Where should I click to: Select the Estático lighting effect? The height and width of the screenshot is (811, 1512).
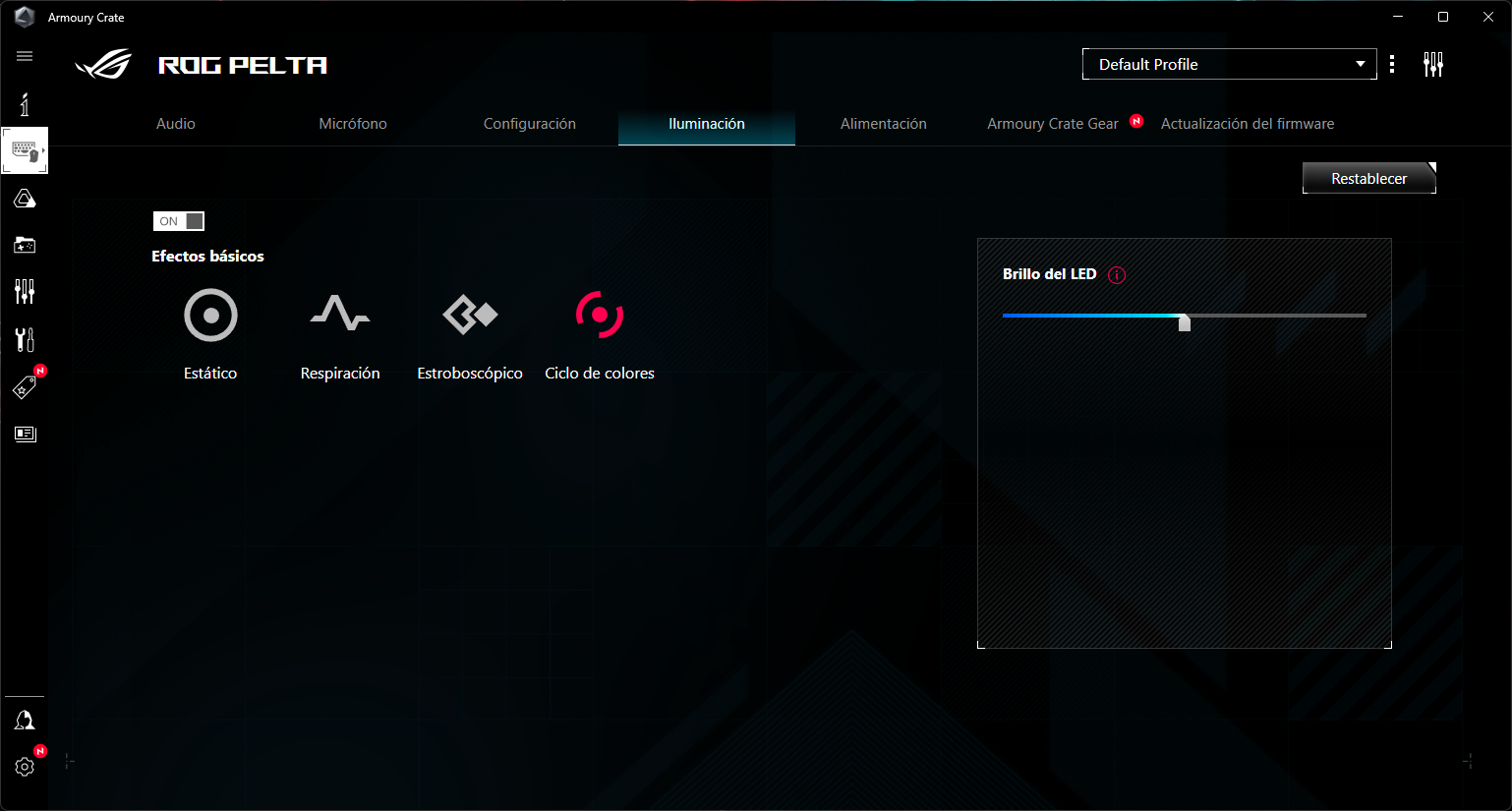(x=210, y=334)
